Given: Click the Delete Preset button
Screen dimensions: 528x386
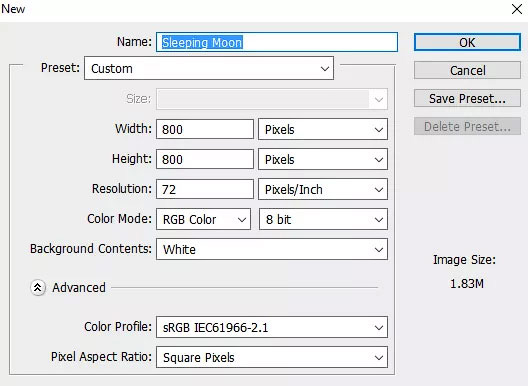Looking at the screenshot, I should point(467,126).
